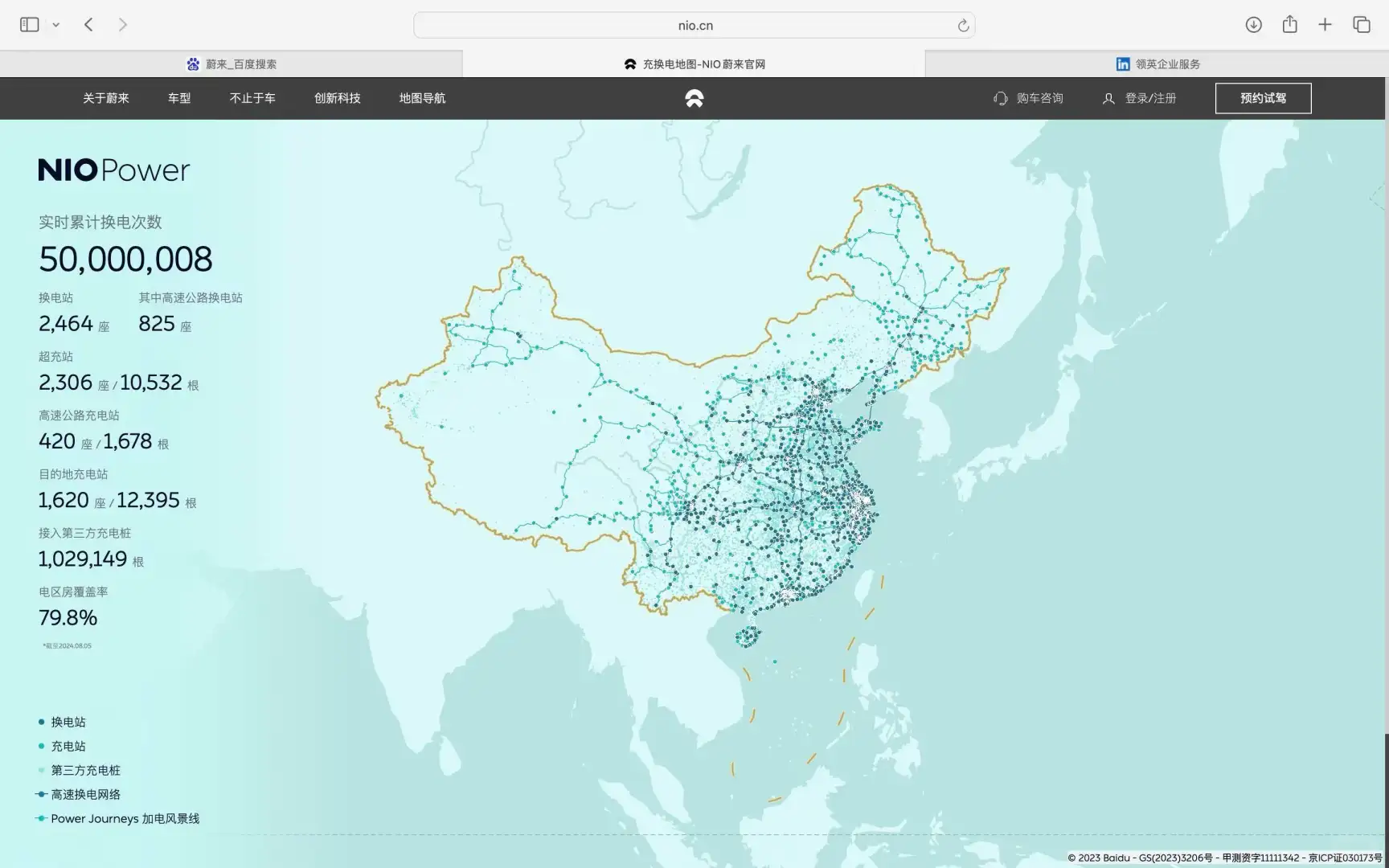Toggle the Safari sidebar icon
1389x868 pixels.
click(30, 25)
